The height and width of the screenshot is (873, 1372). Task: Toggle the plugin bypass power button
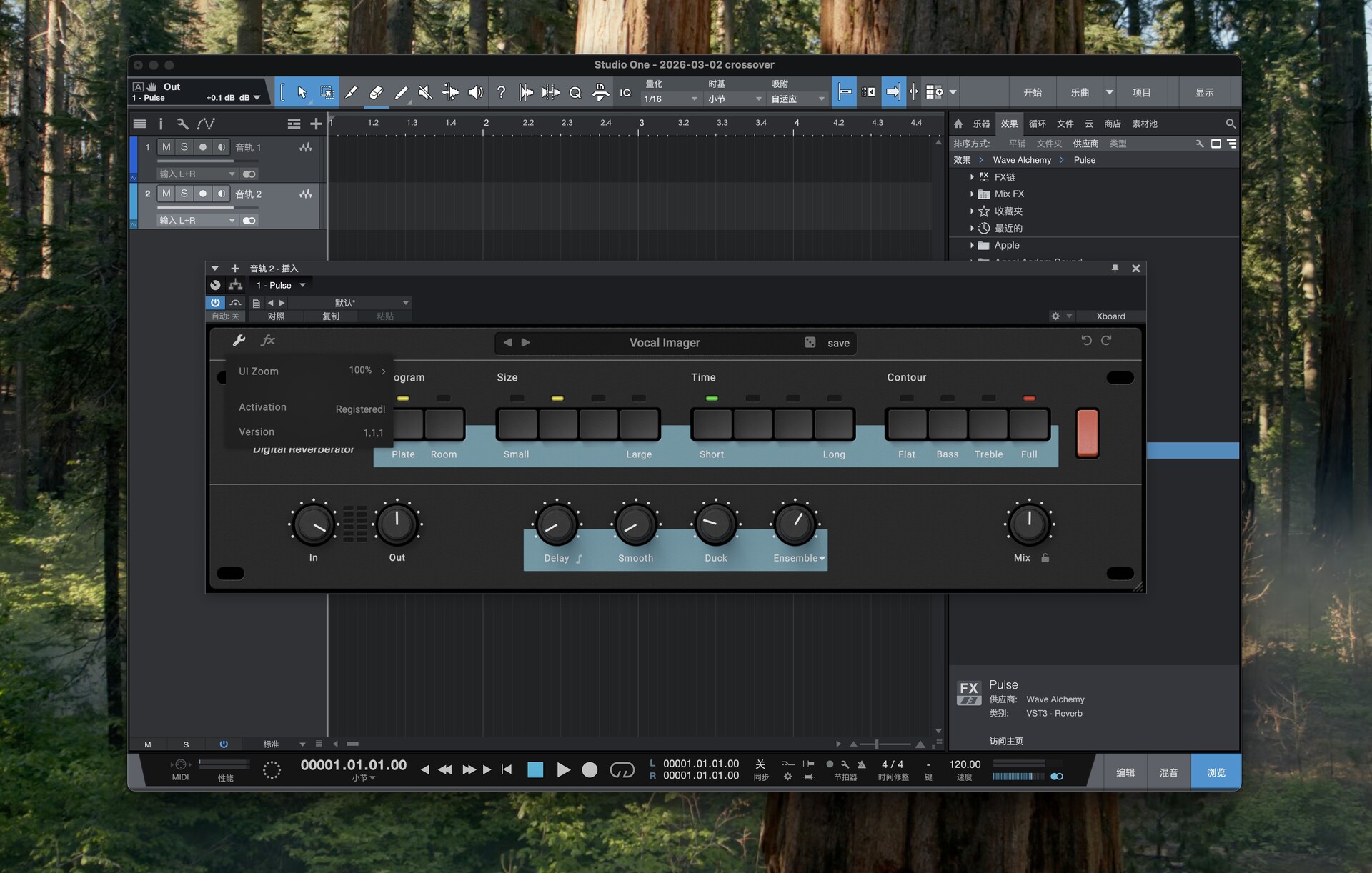[215, 303]
